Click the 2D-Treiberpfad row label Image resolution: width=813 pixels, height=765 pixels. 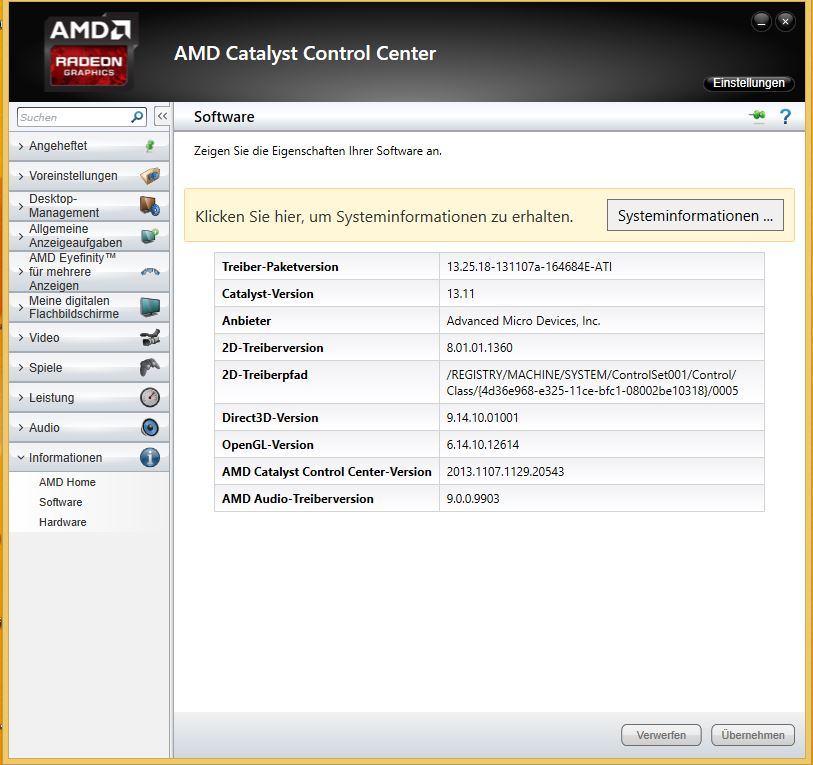click(264, 374)
